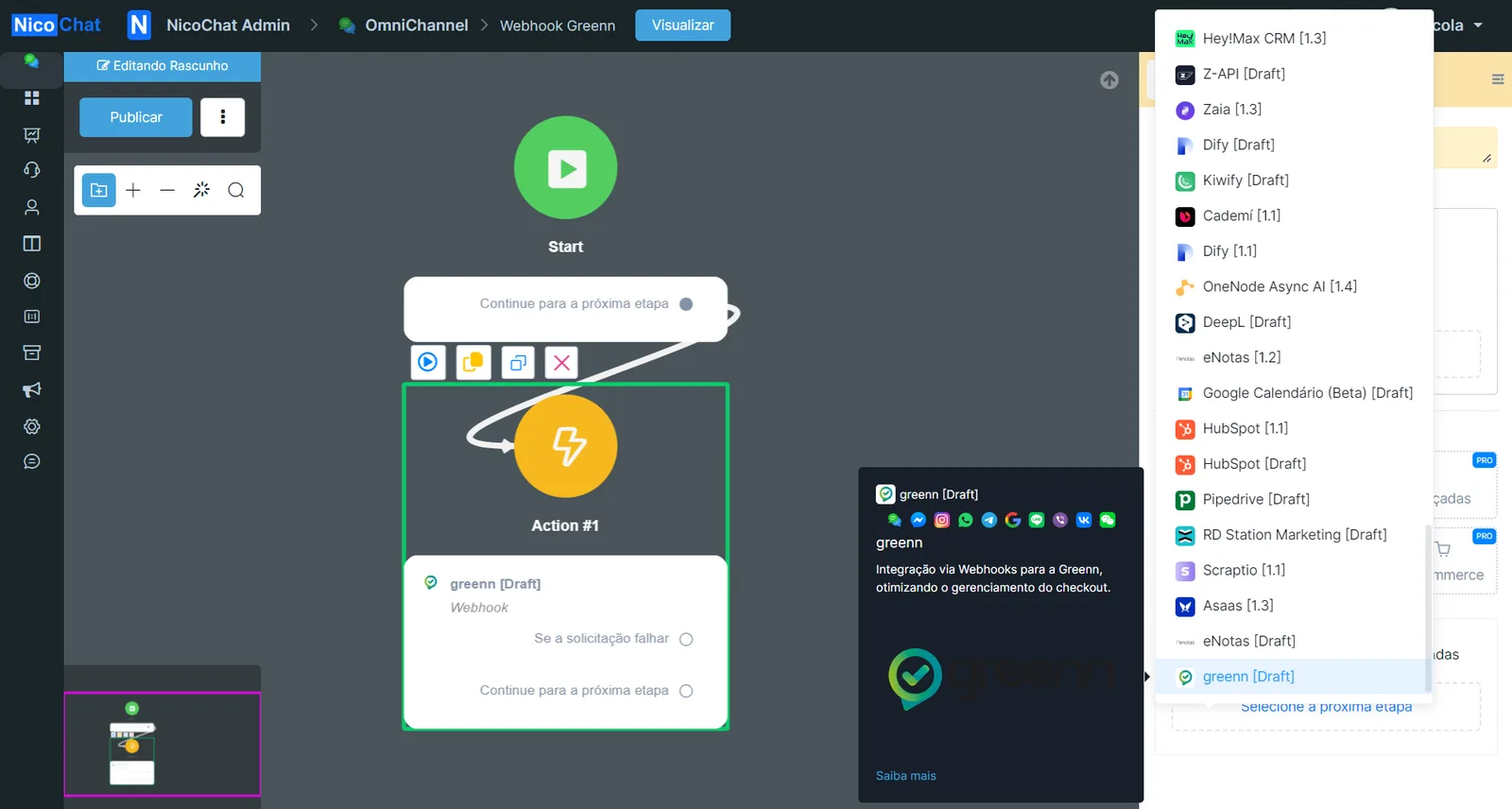
Task: Open the message bubble icon at sidebar bottom
Action: pyautogui.click(x=31, y=461)
